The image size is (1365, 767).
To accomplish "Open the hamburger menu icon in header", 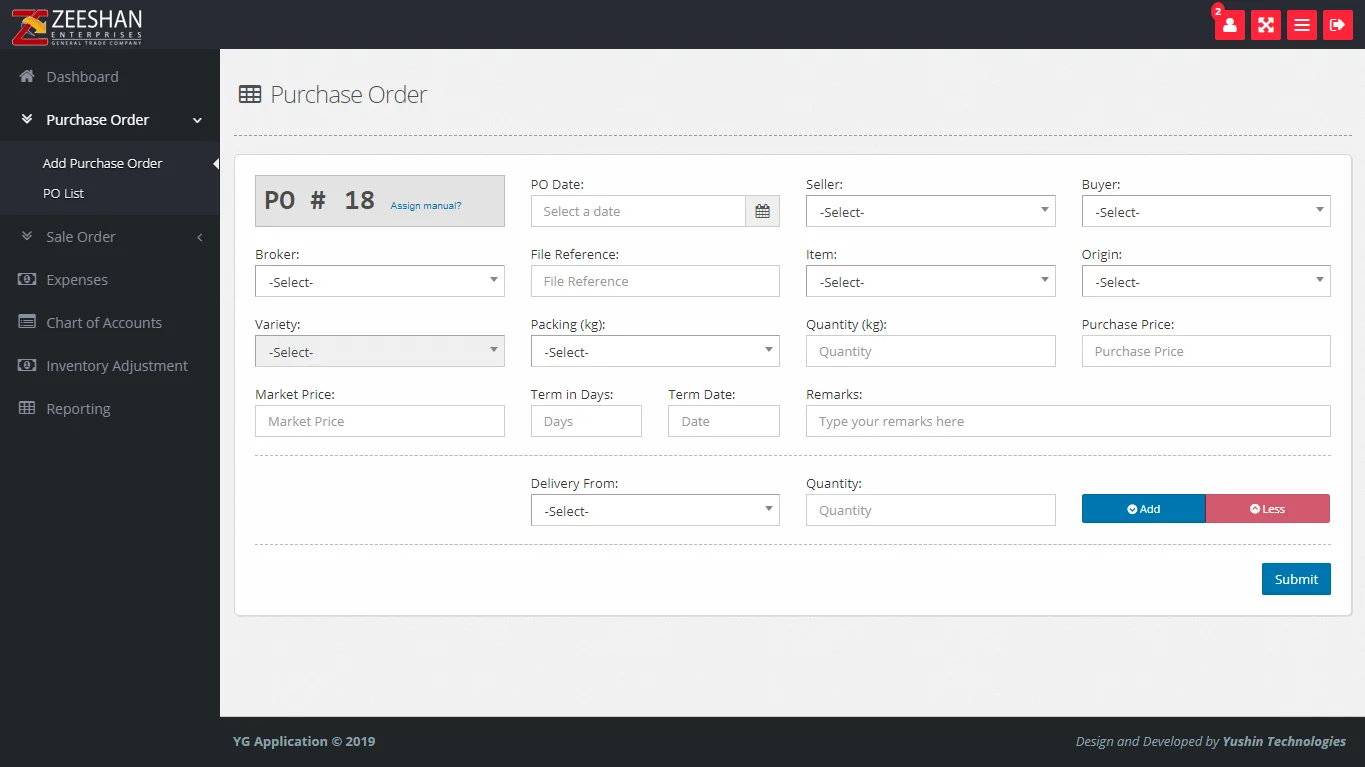I will coord(1301,25).
